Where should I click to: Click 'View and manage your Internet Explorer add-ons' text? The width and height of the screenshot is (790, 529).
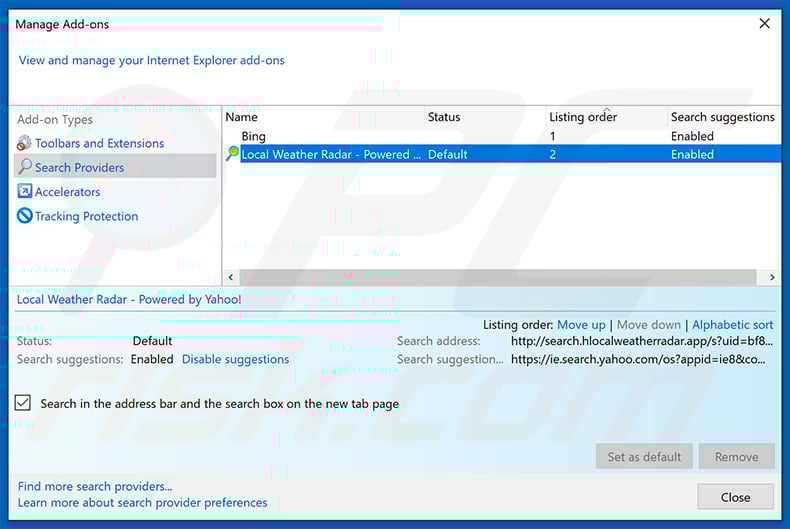coord(152,60)
